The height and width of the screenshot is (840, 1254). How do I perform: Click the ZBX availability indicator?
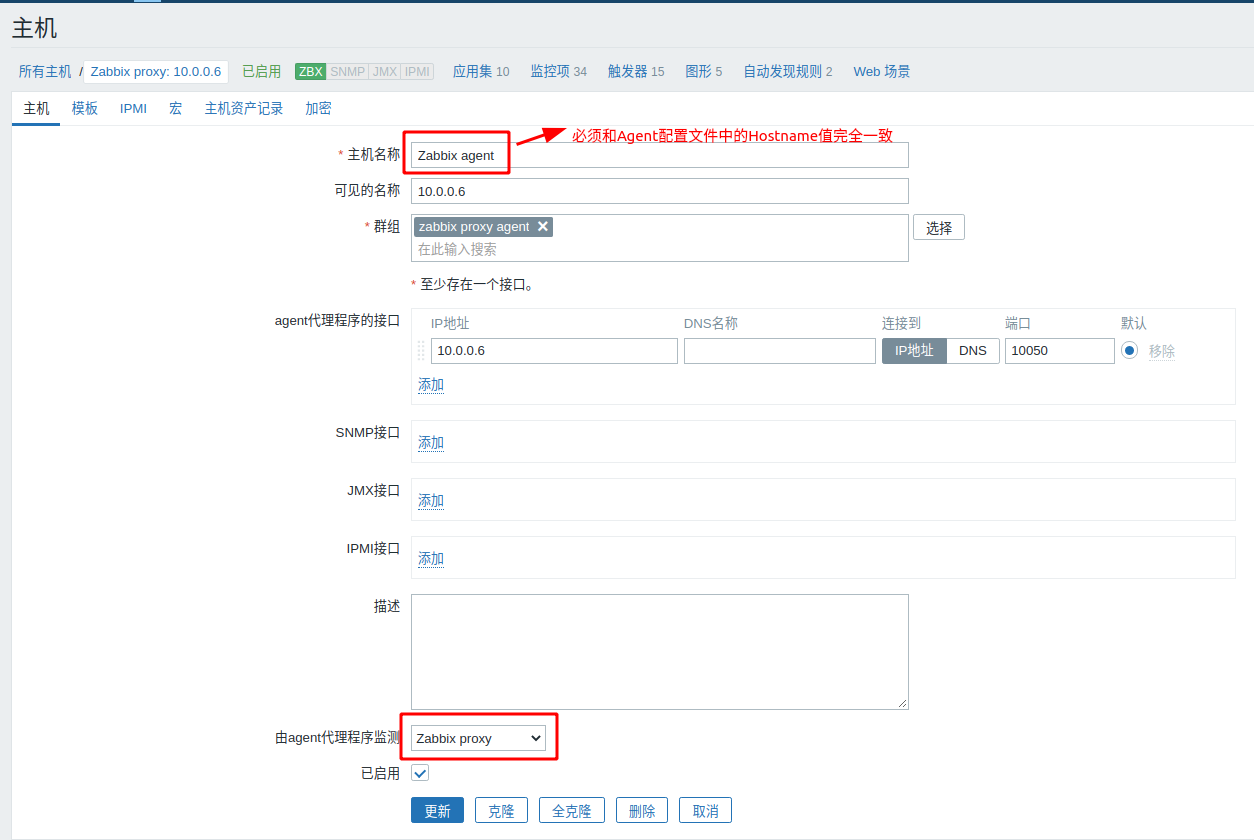[311, 72]
